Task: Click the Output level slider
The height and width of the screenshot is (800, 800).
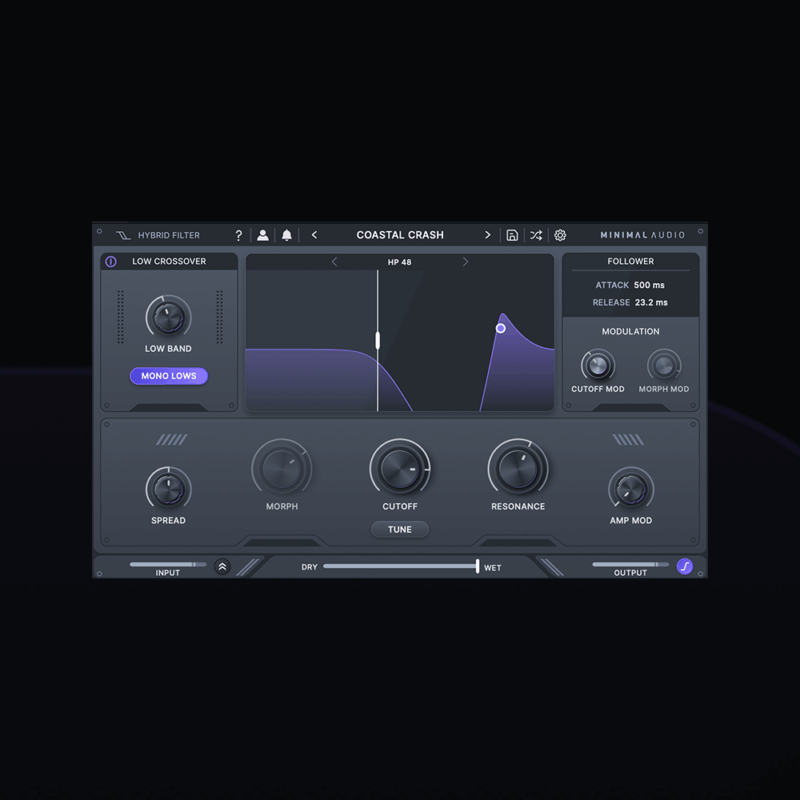Action: 631,564
